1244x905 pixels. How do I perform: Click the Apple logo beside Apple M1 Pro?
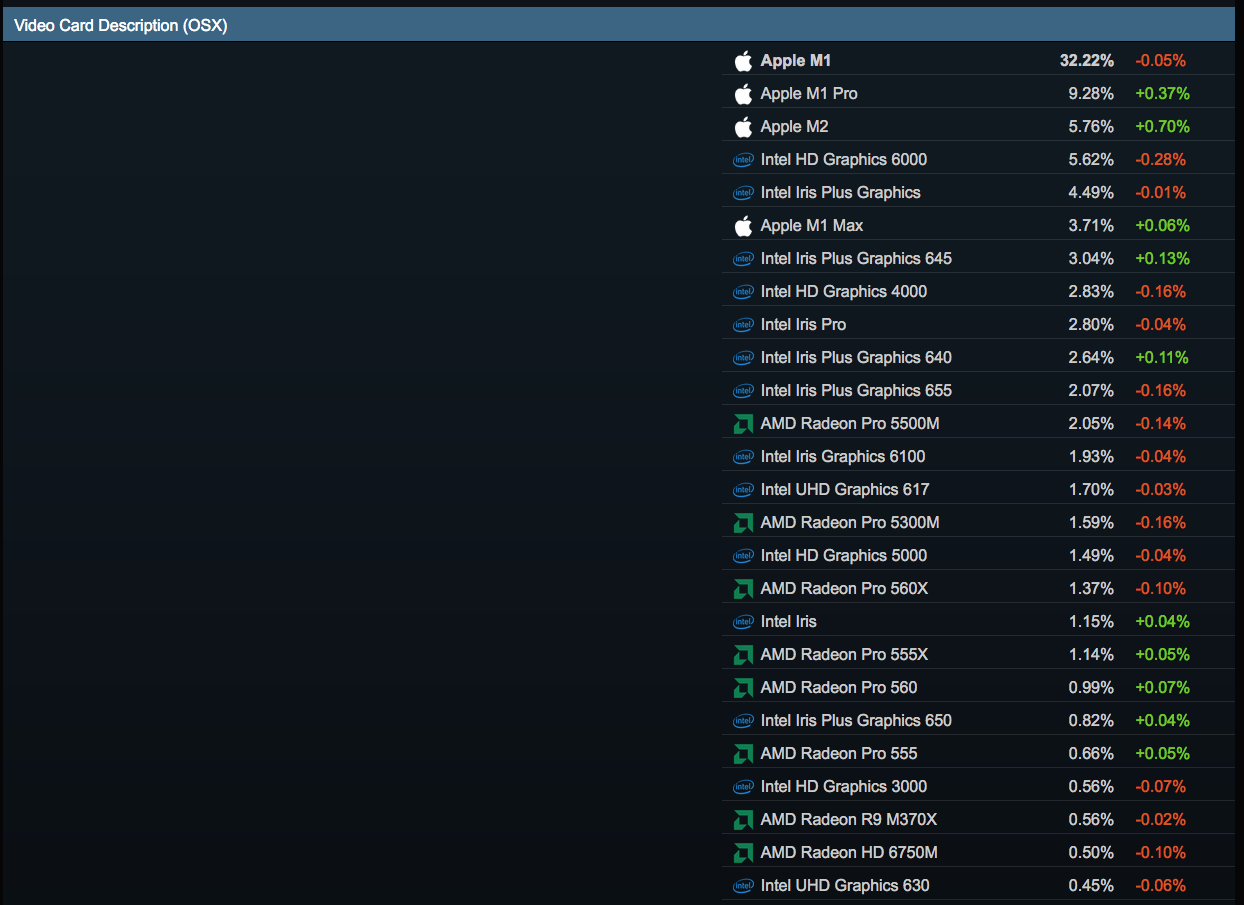(x=743, y=94)
